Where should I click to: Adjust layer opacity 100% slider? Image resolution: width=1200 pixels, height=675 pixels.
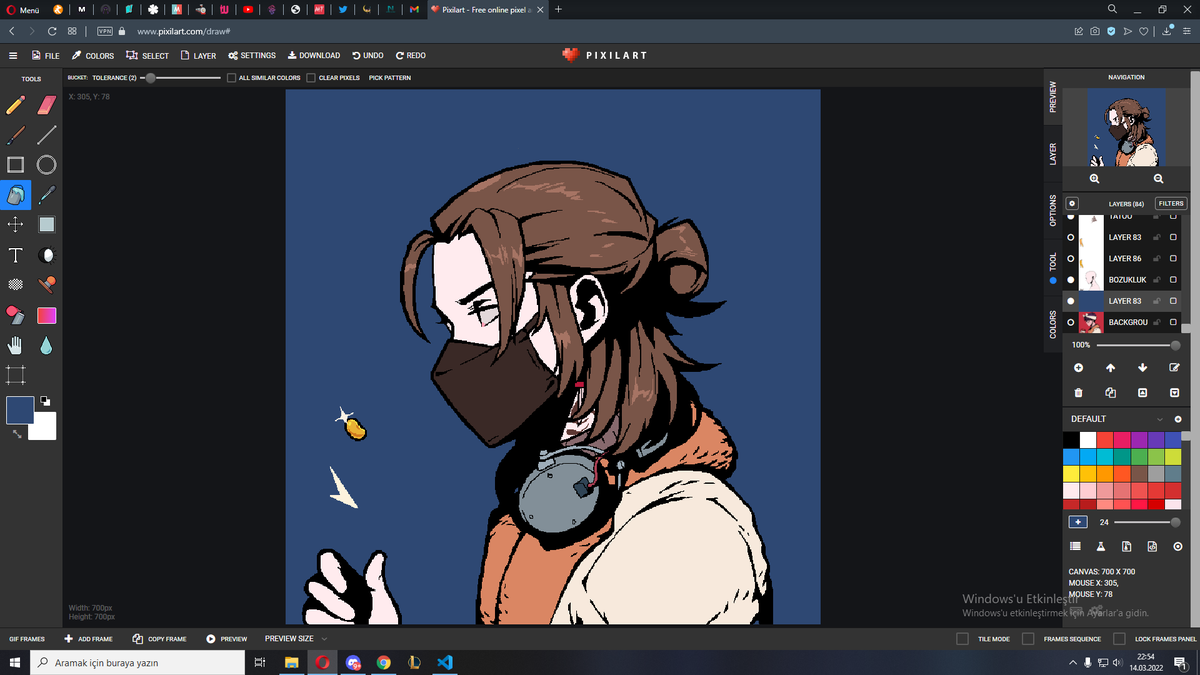coord(1137,345)
